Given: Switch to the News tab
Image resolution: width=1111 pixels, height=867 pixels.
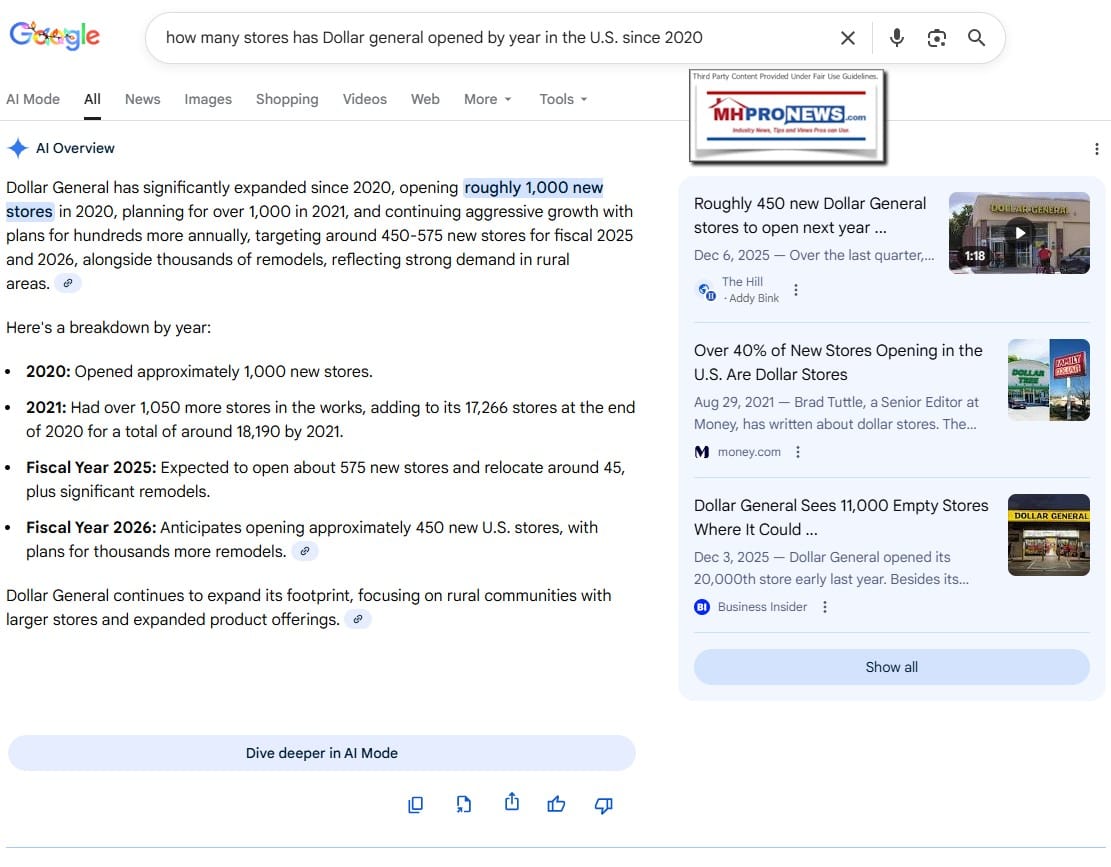Looking at the screenshot, I should pos(142,99).
